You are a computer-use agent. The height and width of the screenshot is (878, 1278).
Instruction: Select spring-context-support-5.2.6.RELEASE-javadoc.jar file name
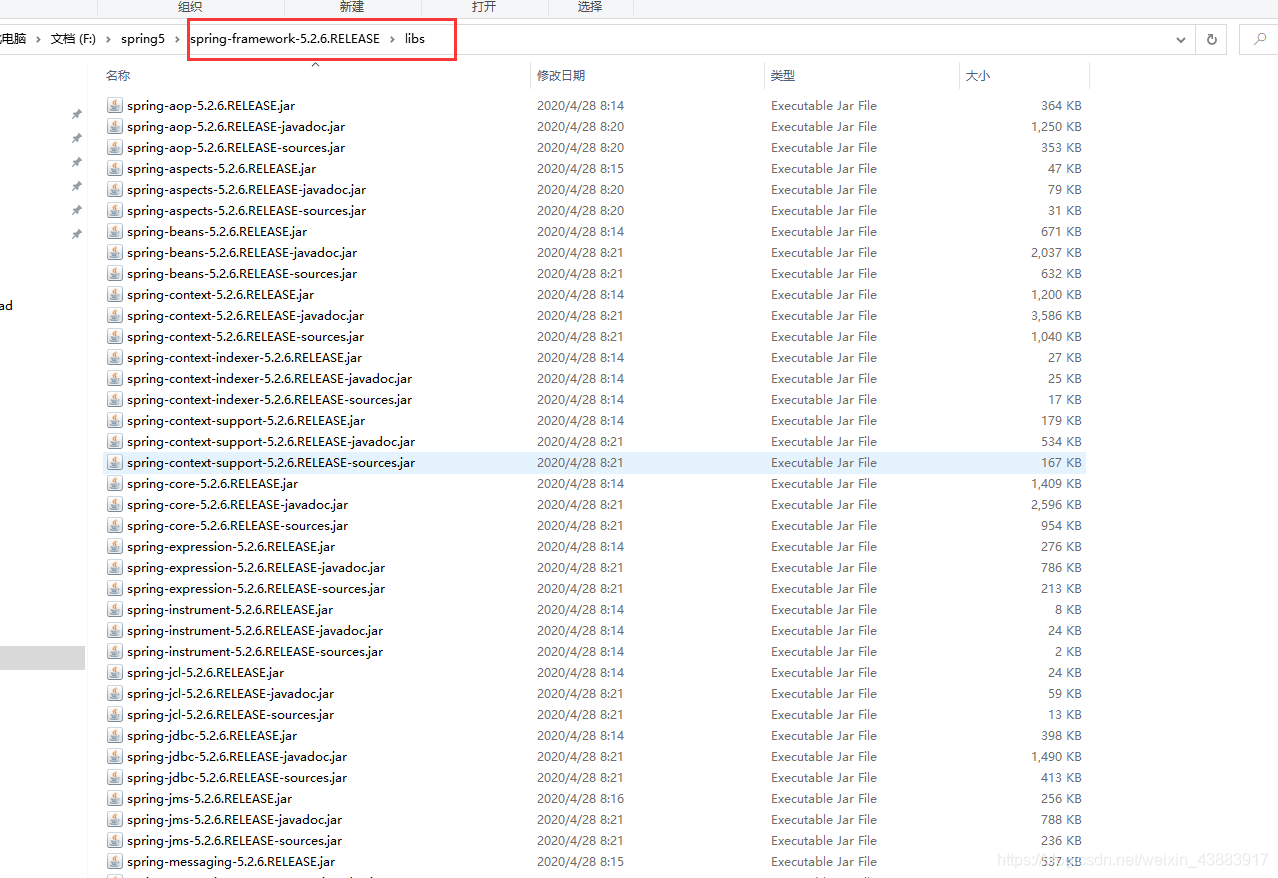click(271, 441)
